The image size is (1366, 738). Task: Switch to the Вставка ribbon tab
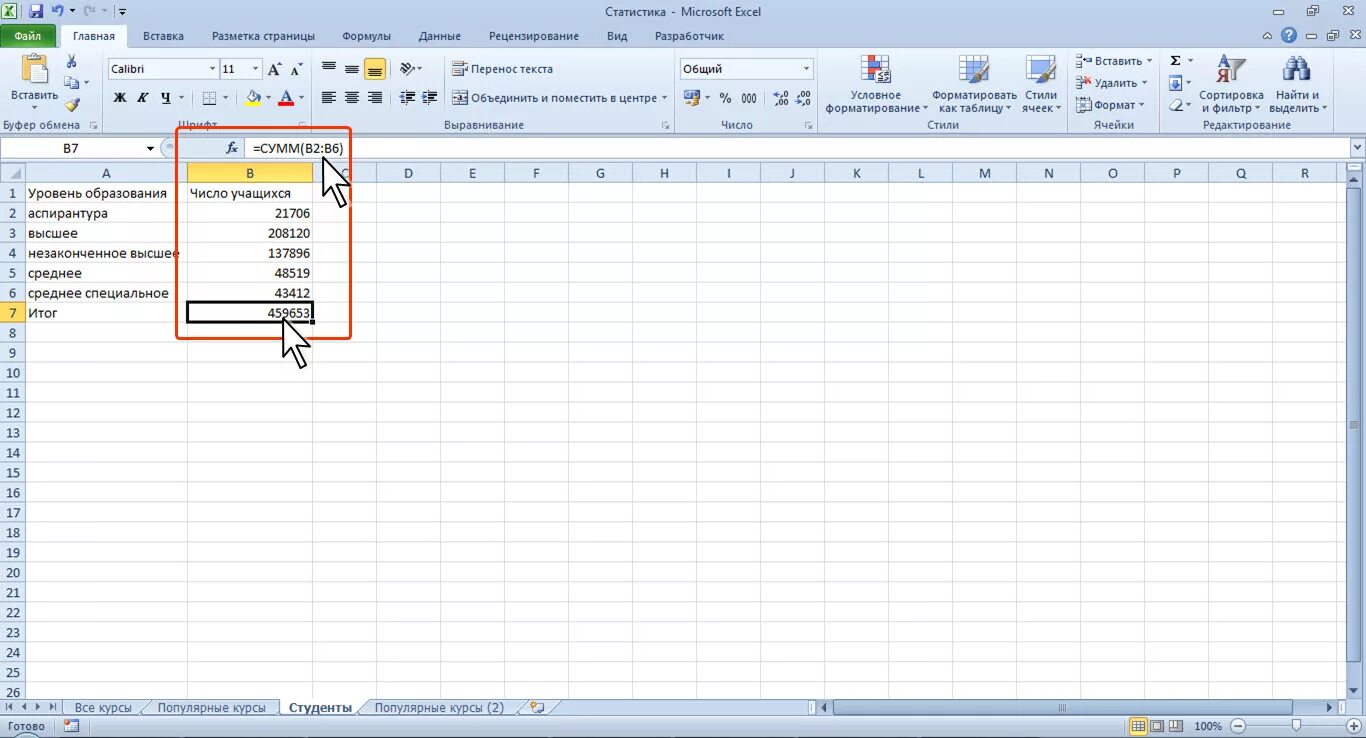(163, 36)
